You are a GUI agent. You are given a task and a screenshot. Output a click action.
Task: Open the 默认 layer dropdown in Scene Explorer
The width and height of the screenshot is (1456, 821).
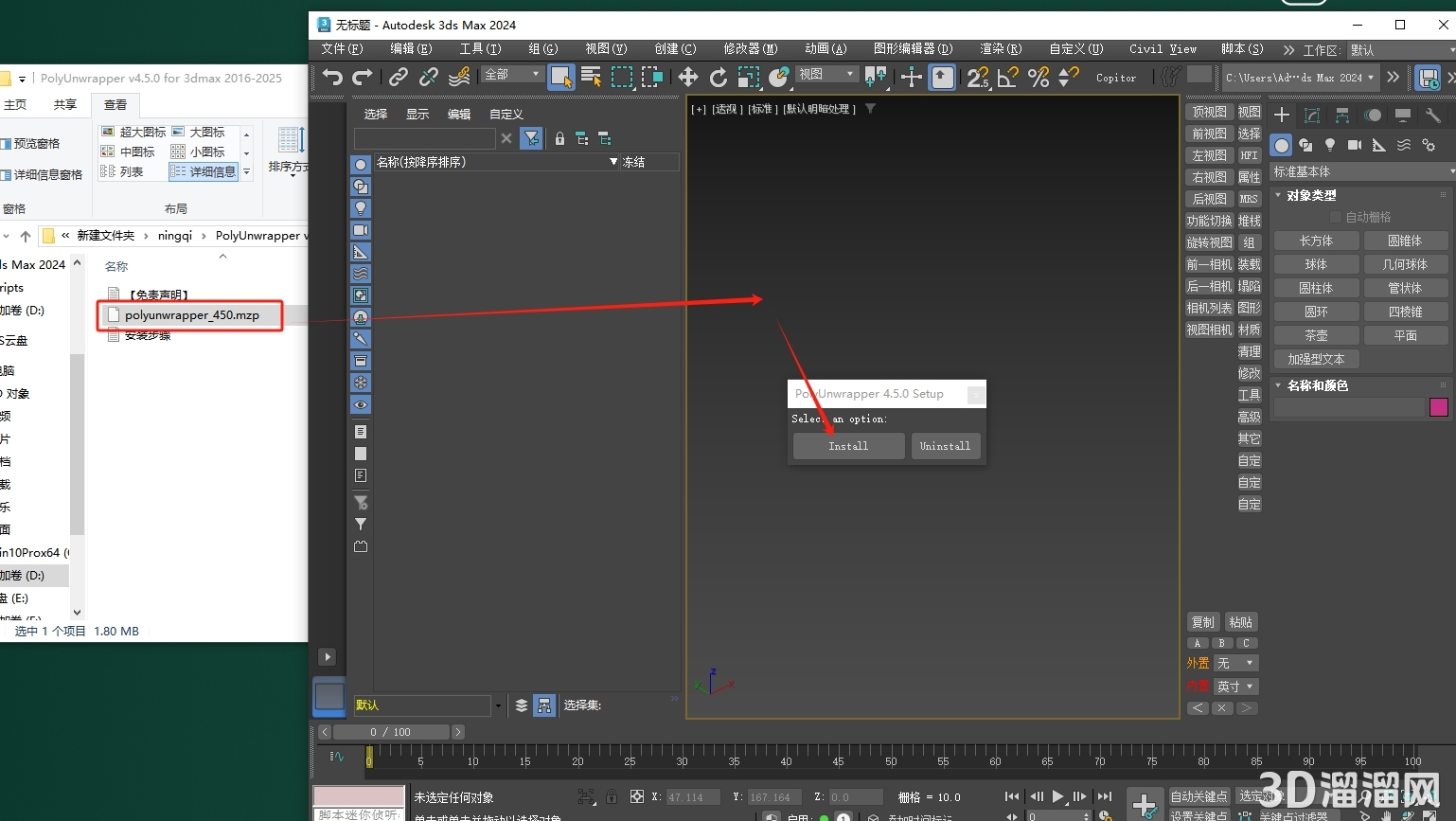[428, 705]
